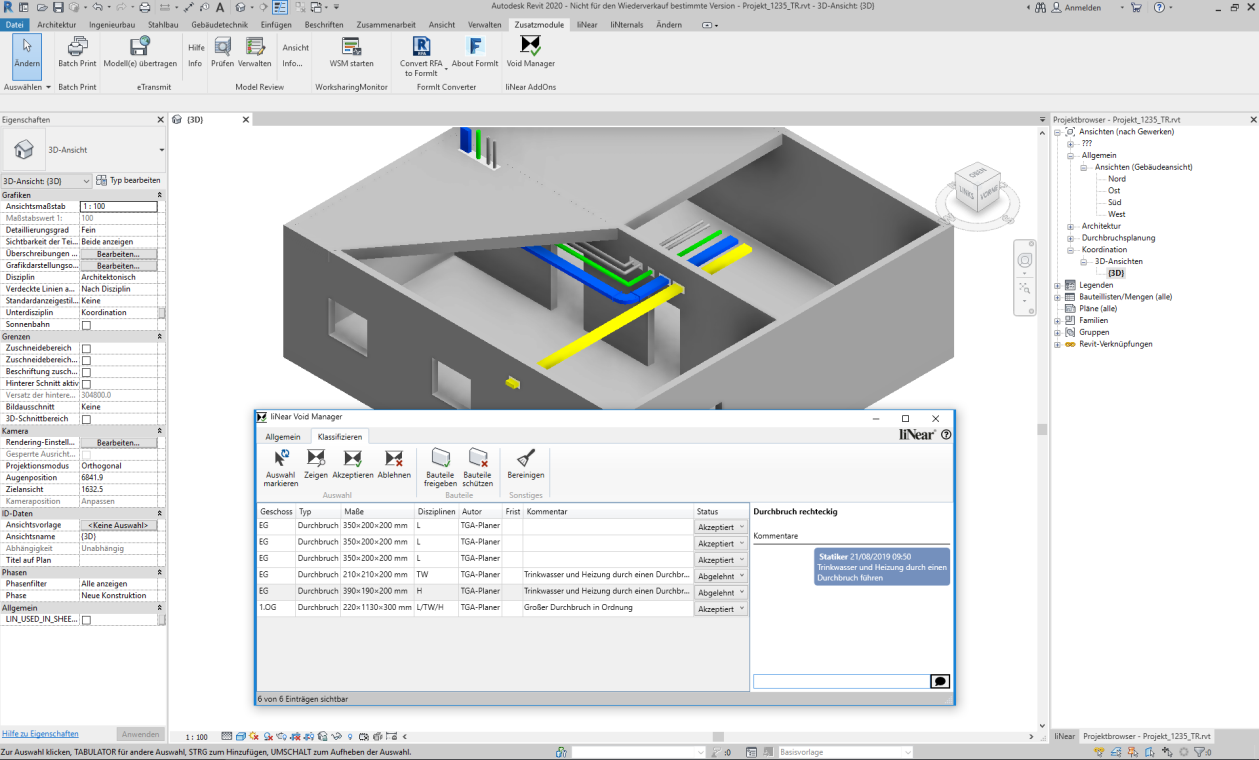Click Bearbeiten for Überschreibungen
The height and width of the screenshot is (760, 1259).
tap(118, 254)
